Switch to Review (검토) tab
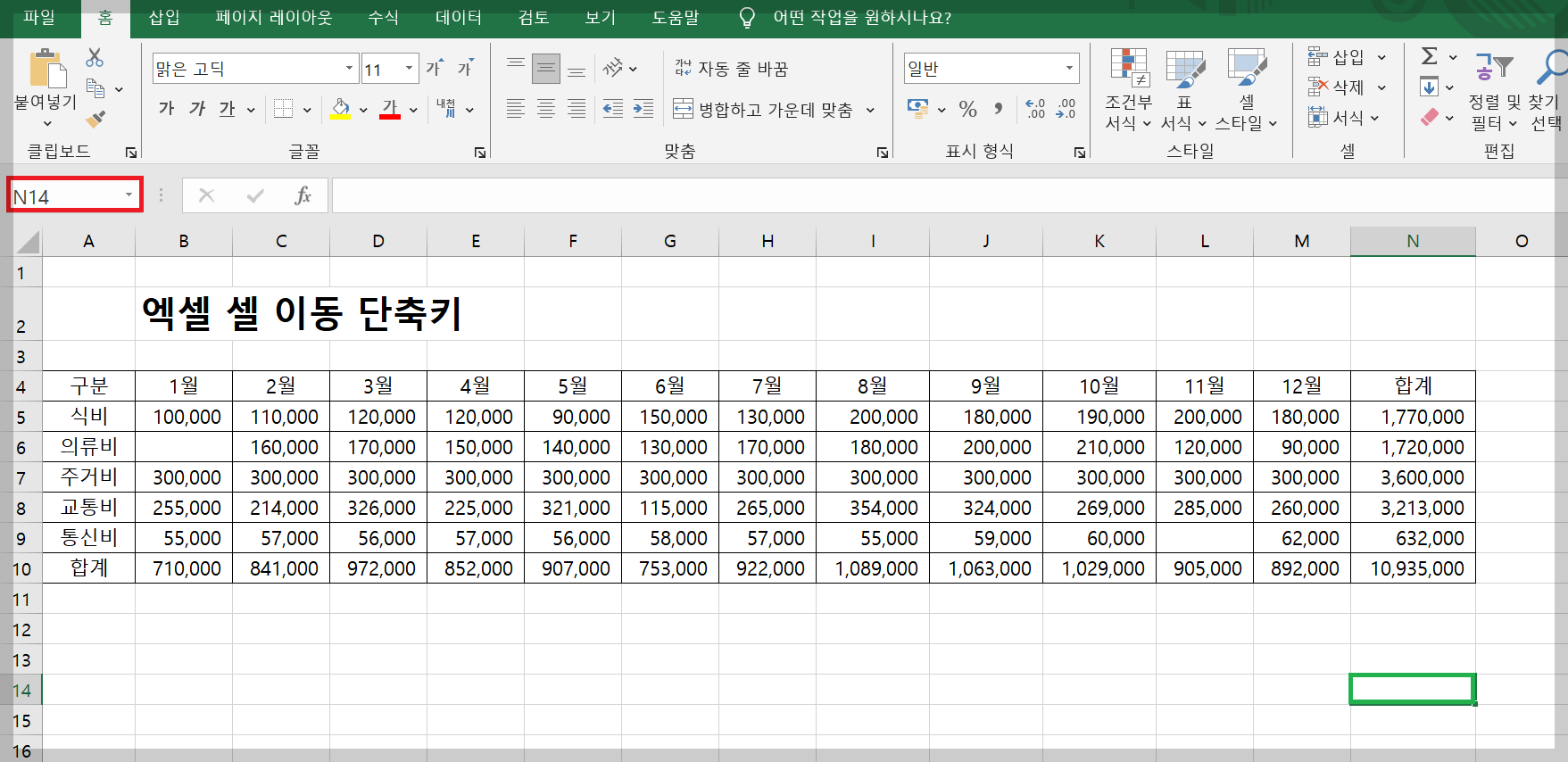Image resolution: width=1568 pixels, height=762 pixels. point(534,18)
